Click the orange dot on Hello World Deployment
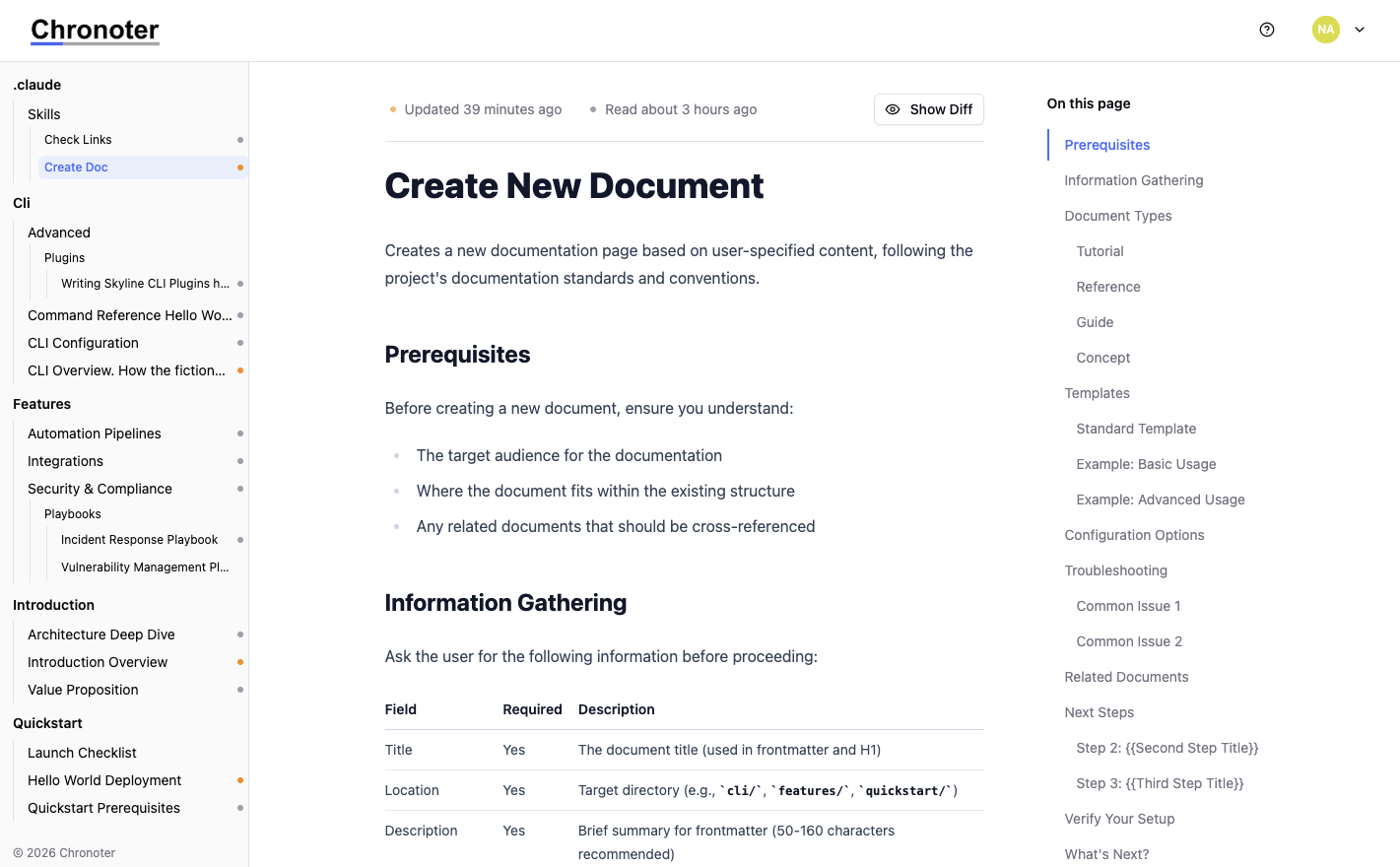1400x867 pixels. (240, 780)
